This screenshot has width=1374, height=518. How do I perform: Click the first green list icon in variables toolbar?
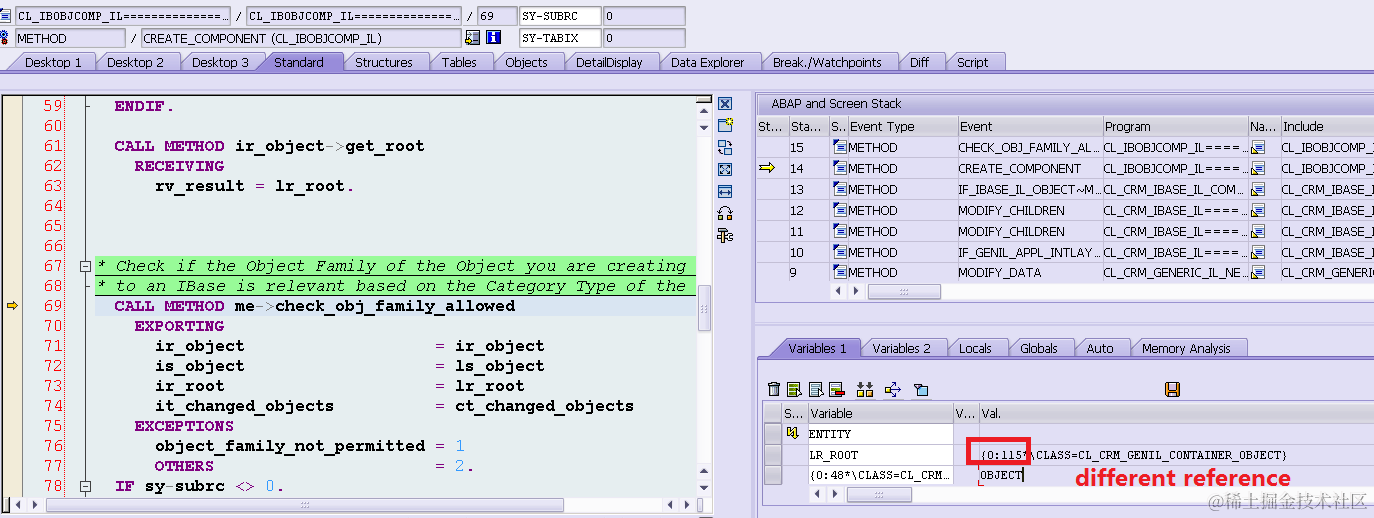click(x=794, y=389)
